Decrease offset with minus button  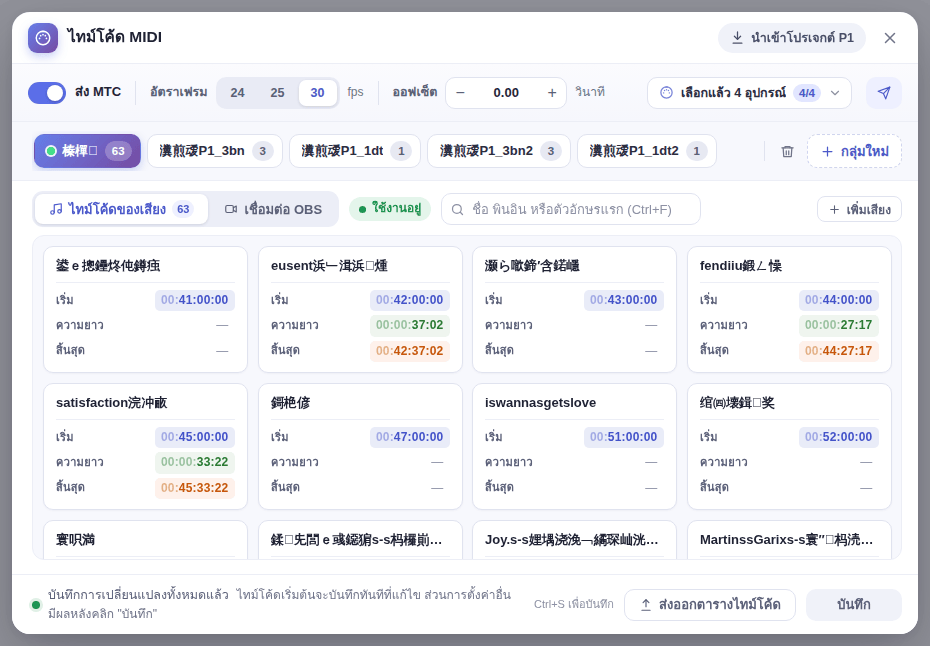tap(460, 93)
